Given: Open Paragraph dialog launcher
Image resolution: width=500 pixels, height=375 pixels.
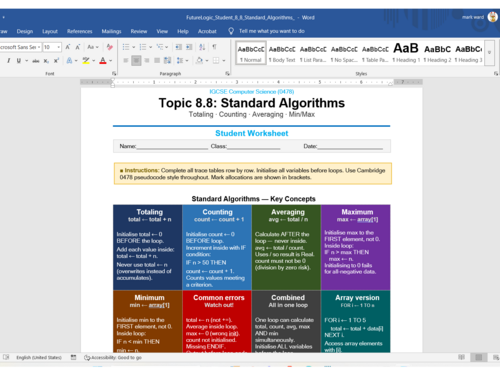Looking at the screenshot, I should click(228, 73).
